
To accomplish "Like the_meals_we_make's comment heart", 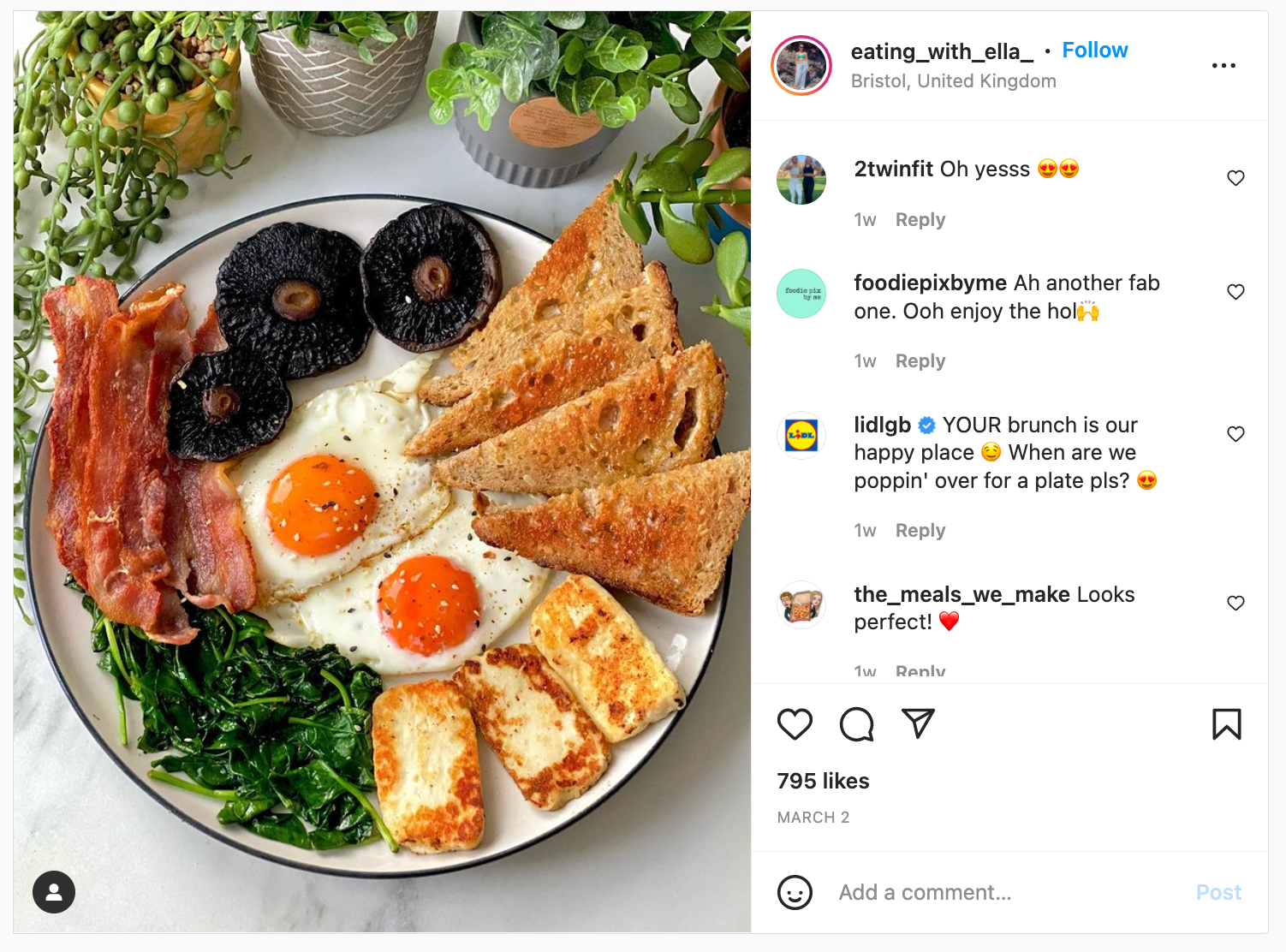I will [1235, 603].
